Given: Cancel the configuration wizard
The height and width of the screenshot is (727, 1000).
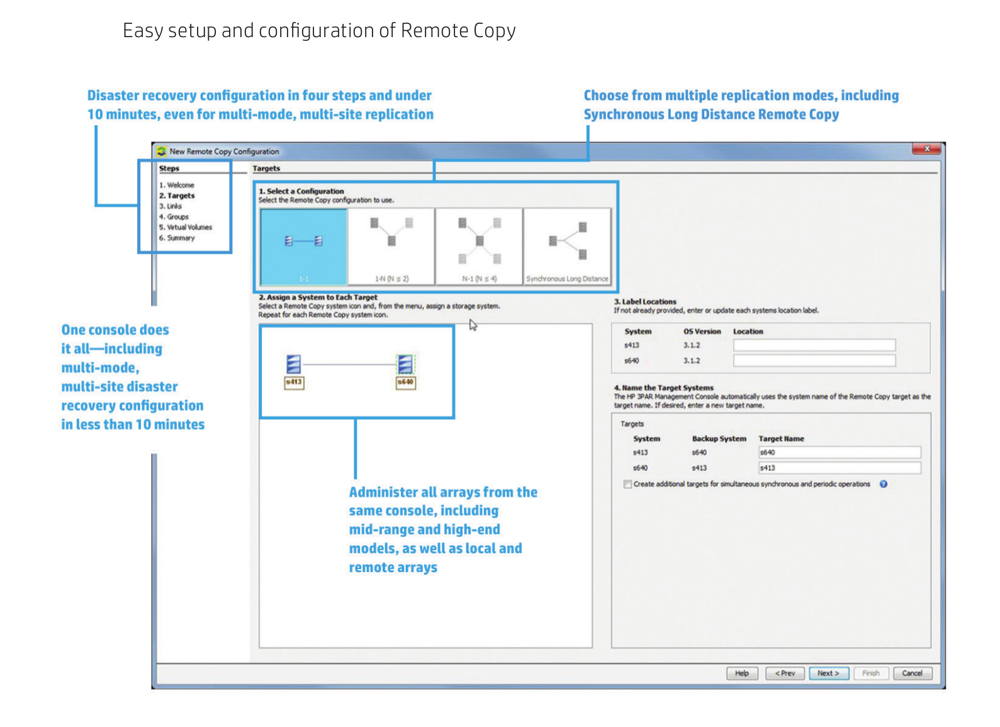Looking at the screenshot, I should tap(912, 673).
